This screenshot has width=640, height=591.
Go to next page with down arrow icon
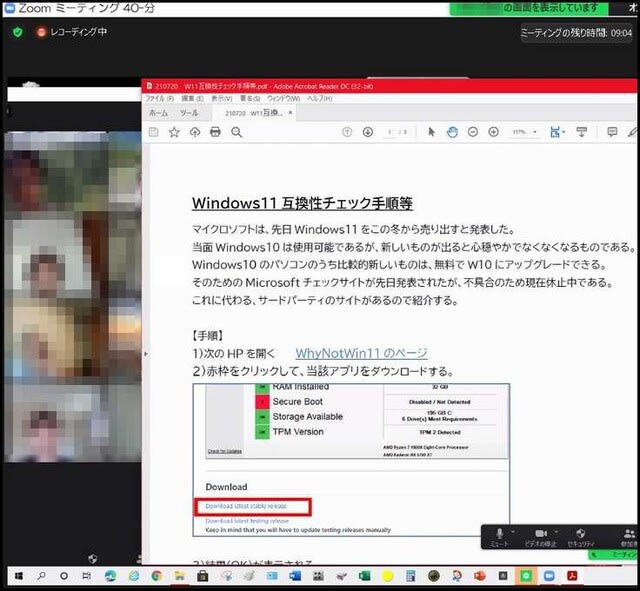pos(368,132)
